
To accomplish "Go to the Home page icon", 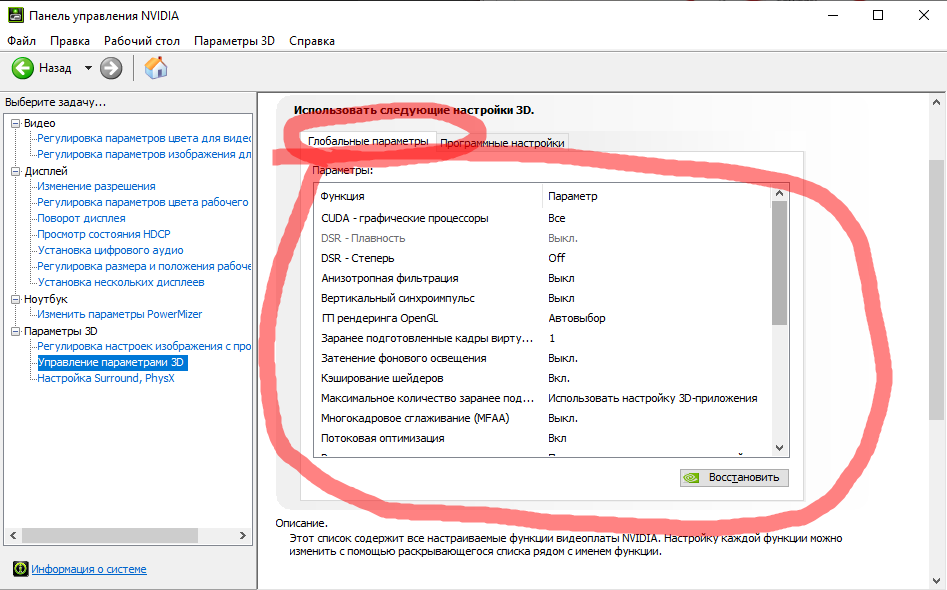I will coord(156,68).
